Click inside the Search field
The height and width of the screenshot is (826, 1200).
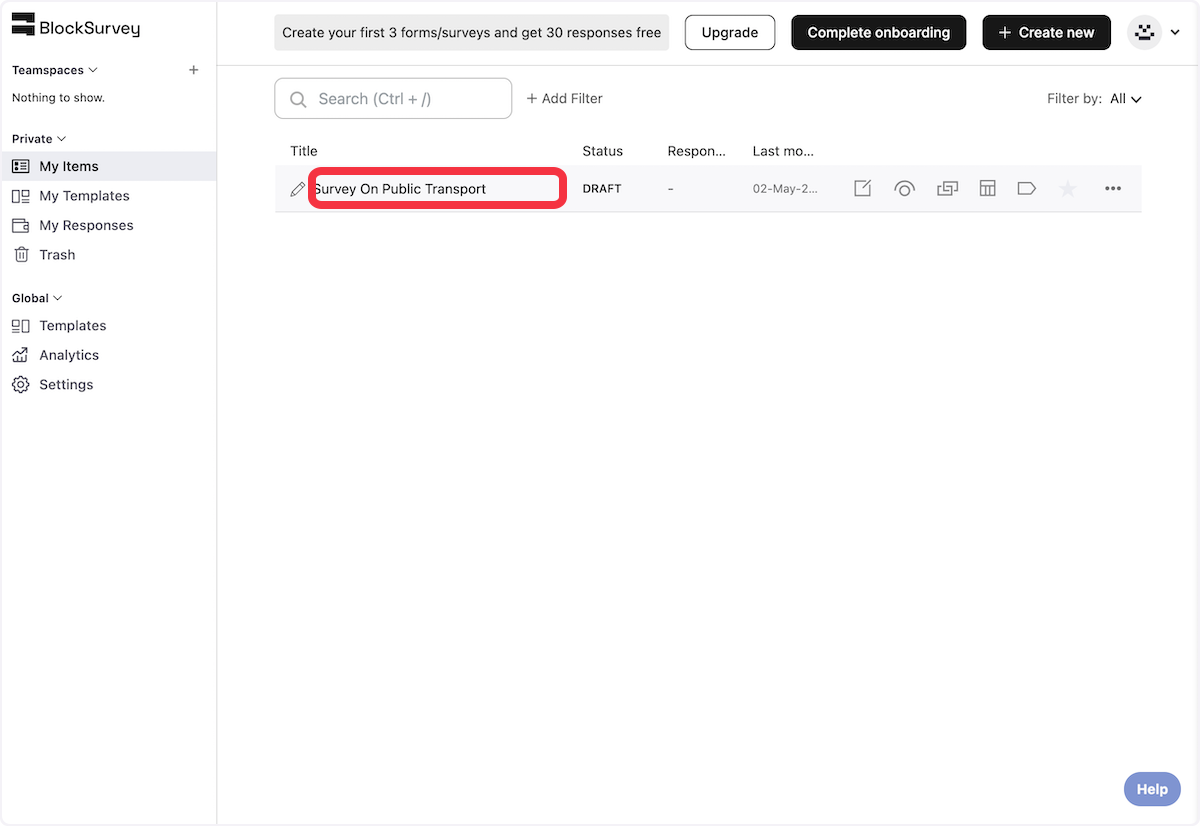click(x=393, y=98)
